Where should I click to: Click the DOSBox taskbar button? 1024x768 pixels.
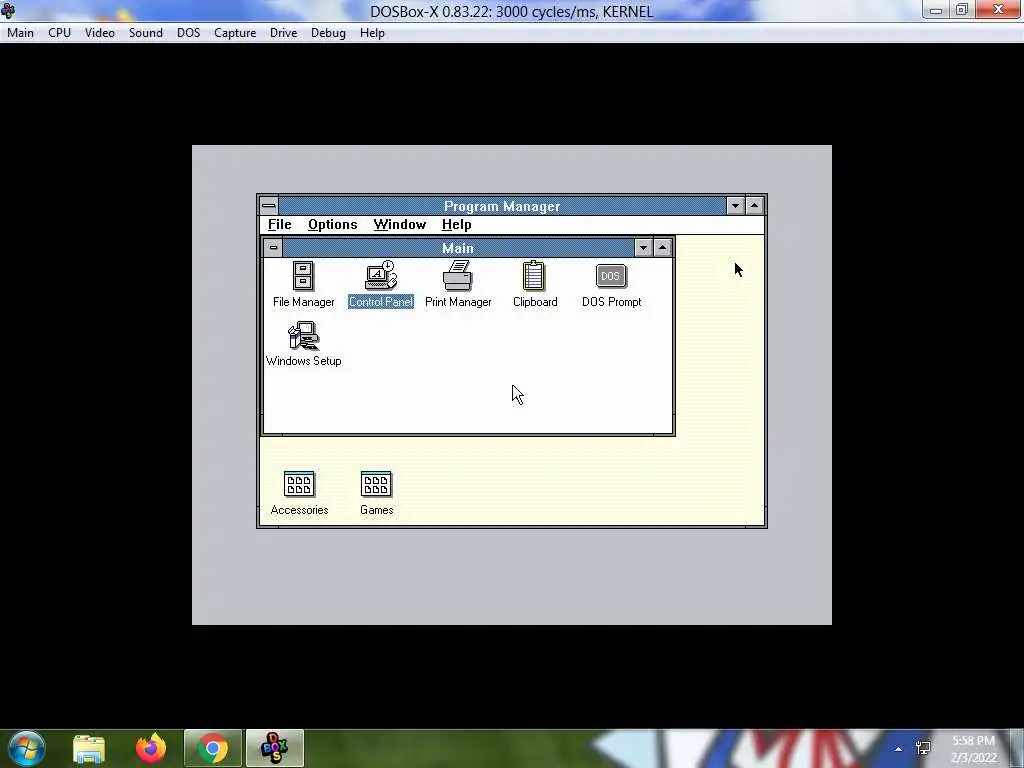pos(275,748)
